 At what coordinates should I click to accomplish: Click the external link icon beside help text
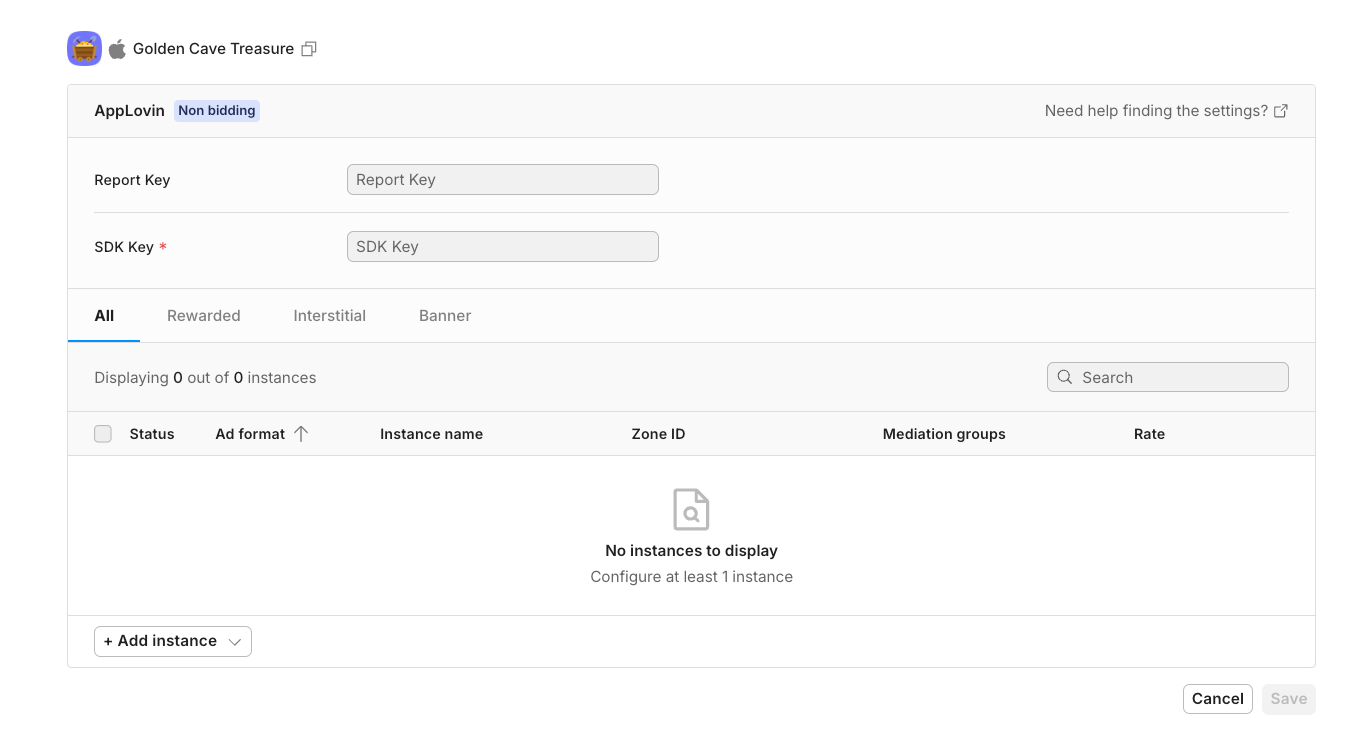1281,111
